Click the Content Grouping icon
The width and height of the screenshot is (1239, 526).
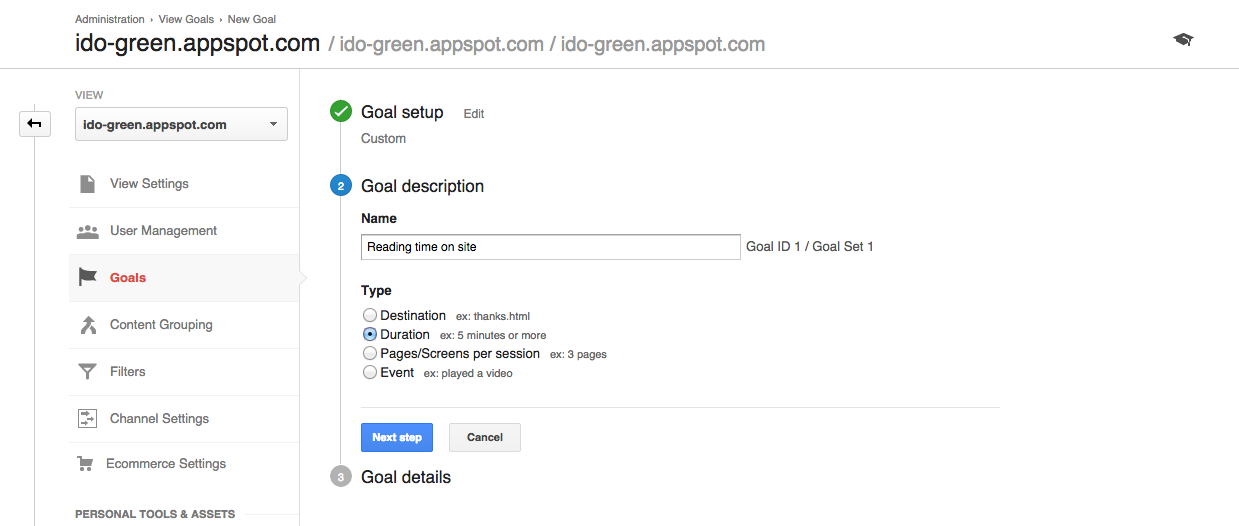pyautogui.click(x=88, y=325)
